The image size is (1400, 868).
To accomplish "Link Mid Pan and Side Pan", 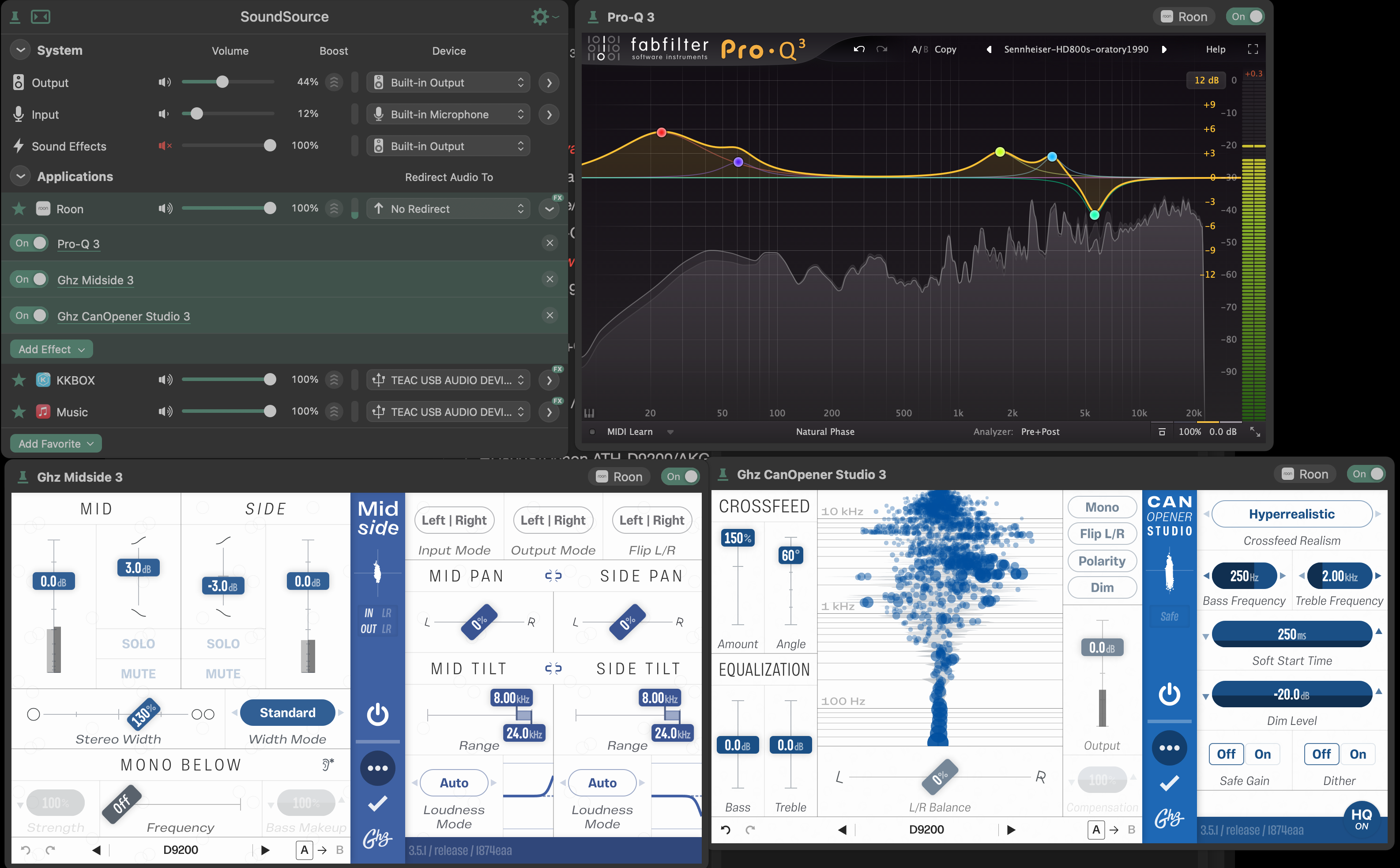I will [x=553, y=576].
